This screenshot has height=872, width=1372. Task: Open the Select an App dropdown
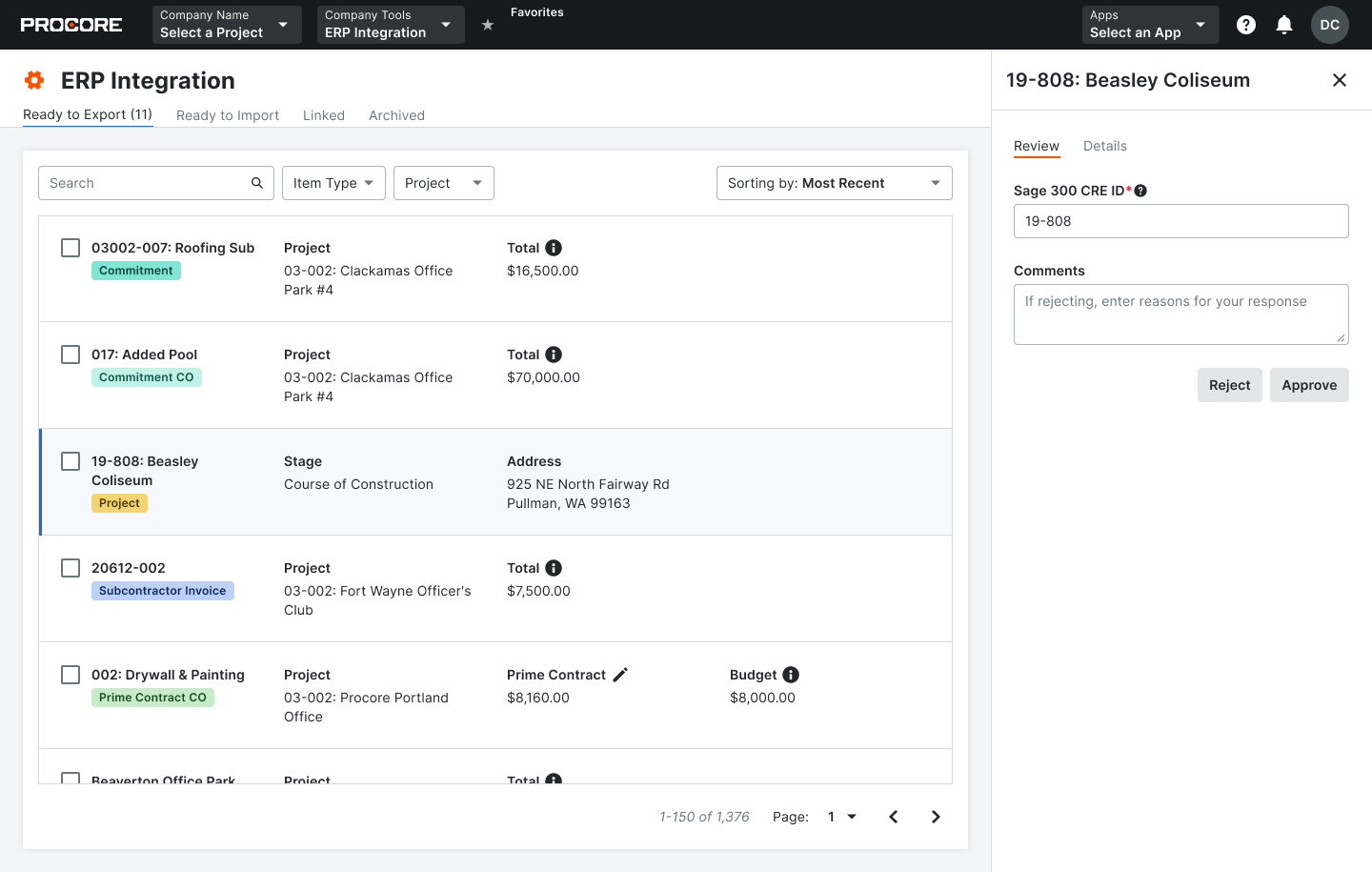pos(1151,25)
